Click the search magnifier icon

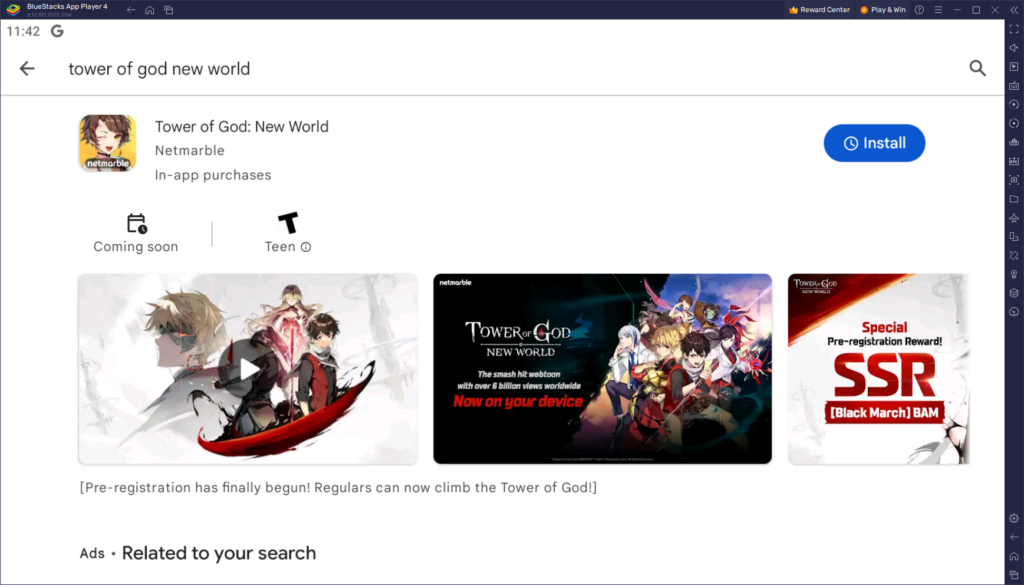[978, 68]
